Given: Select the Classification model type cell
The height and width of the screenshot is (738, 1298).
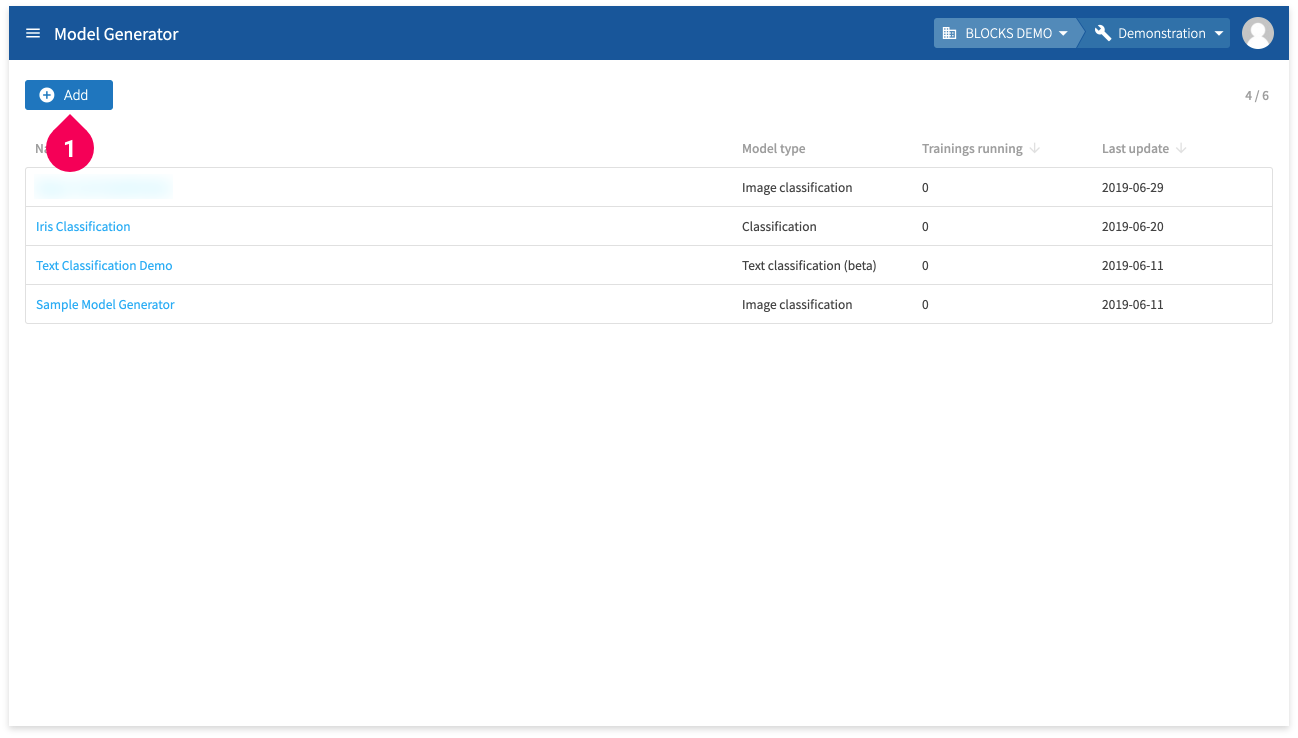Looking at the screenshot, I should [779, 226].
